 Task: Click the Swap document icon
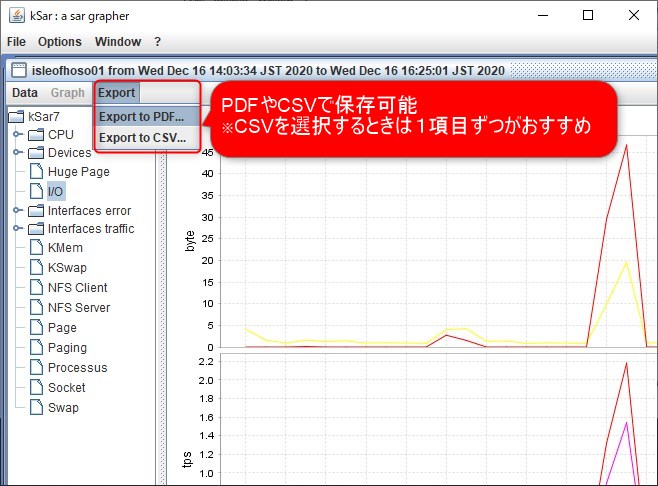coord(37,407)
